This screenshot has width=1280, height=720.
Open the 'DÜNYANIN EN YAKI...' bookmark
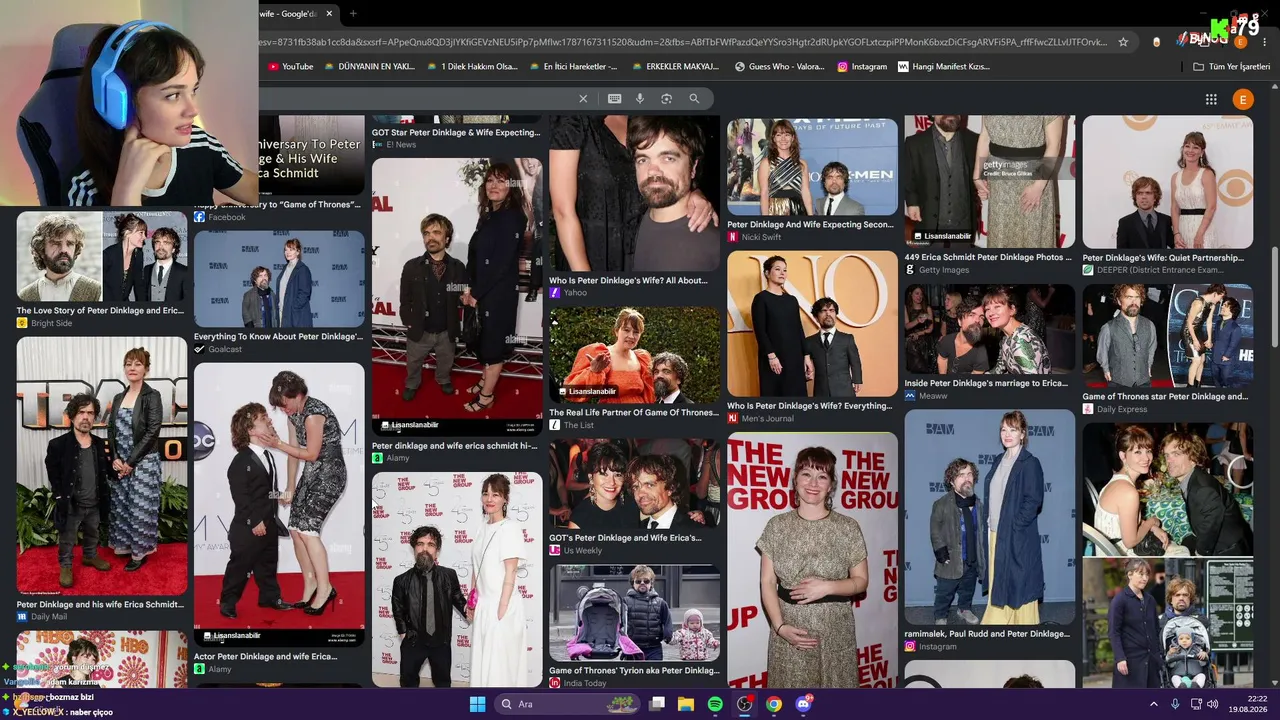[x=369, y=67]
